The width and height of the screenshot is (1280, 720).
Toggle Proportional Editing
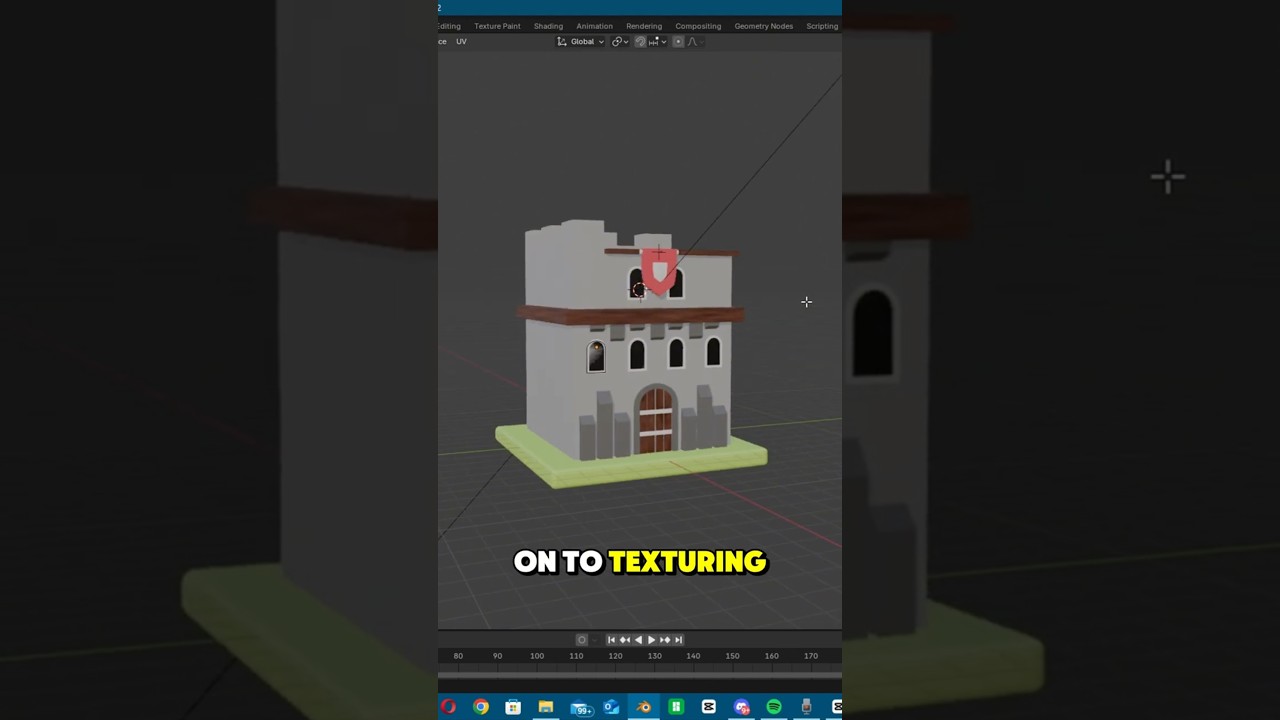click(678, 42)
